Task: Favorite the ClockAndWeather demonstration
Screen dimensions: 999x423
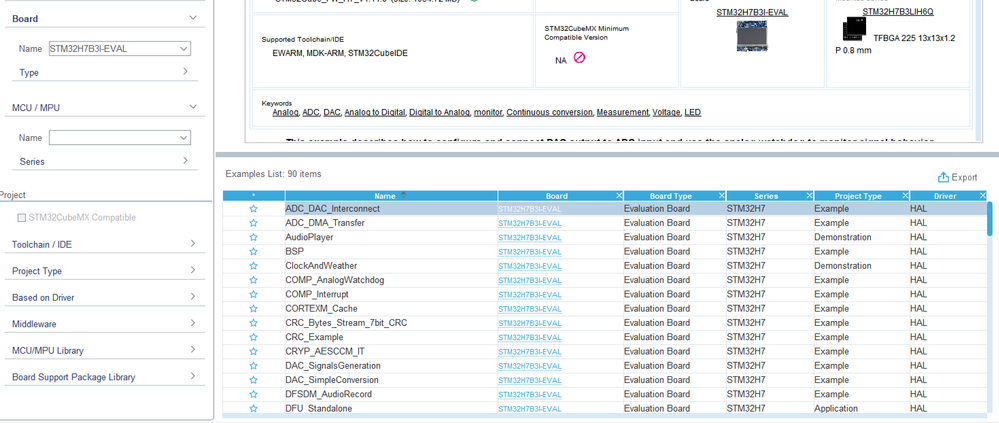Action: point(254,266)
